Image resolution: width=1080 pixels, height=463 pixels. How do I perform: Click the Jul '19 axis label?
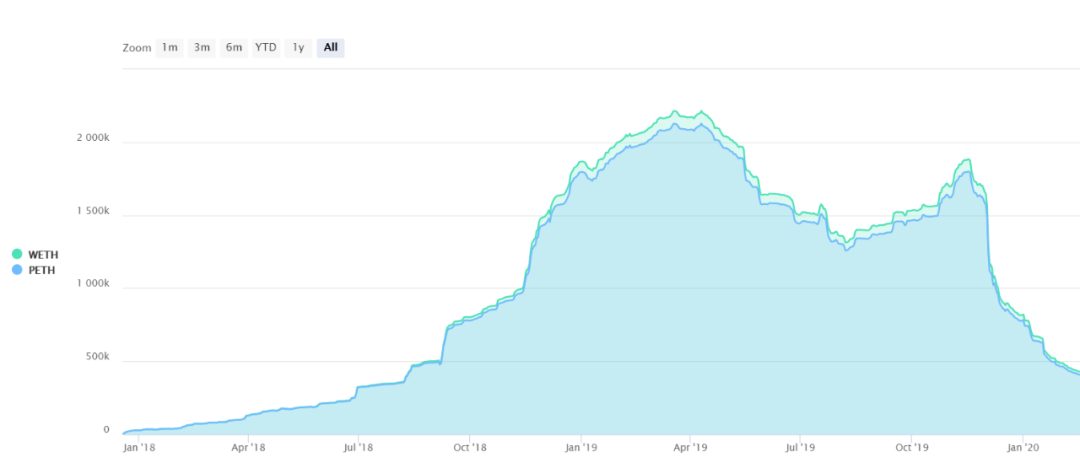pos(800,447)
